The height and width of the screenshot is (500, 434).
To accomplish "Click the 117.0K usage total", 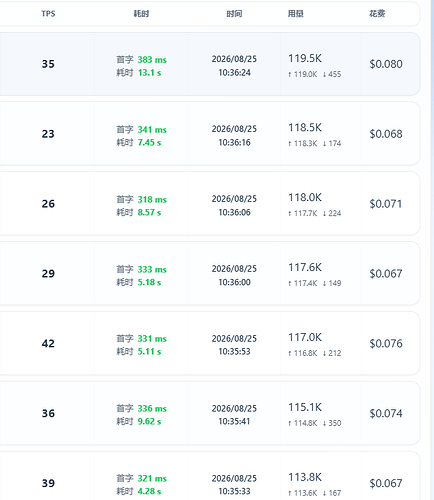I will click(x=305, y=337).
